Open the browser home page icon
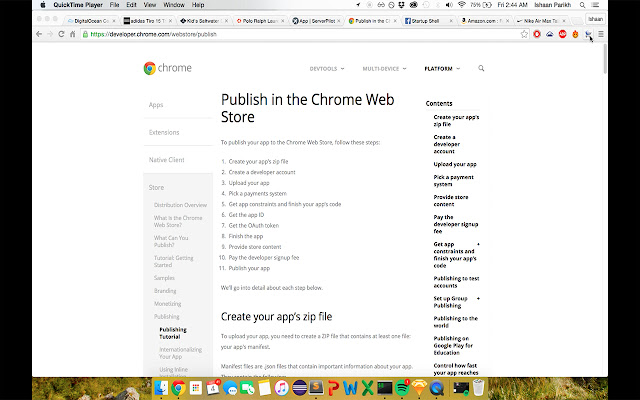 pos(72,34)
